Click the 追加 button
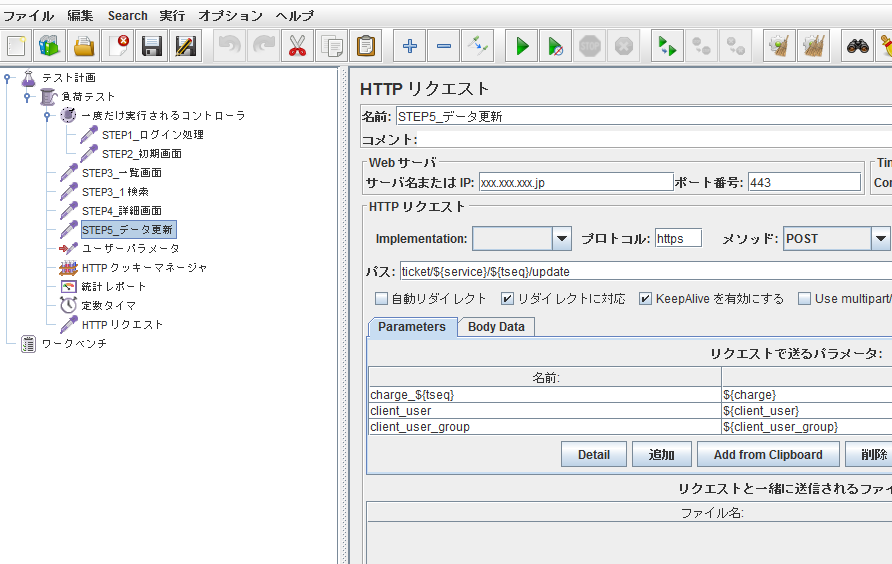This screenshot has width=892, height=564. 662,455
